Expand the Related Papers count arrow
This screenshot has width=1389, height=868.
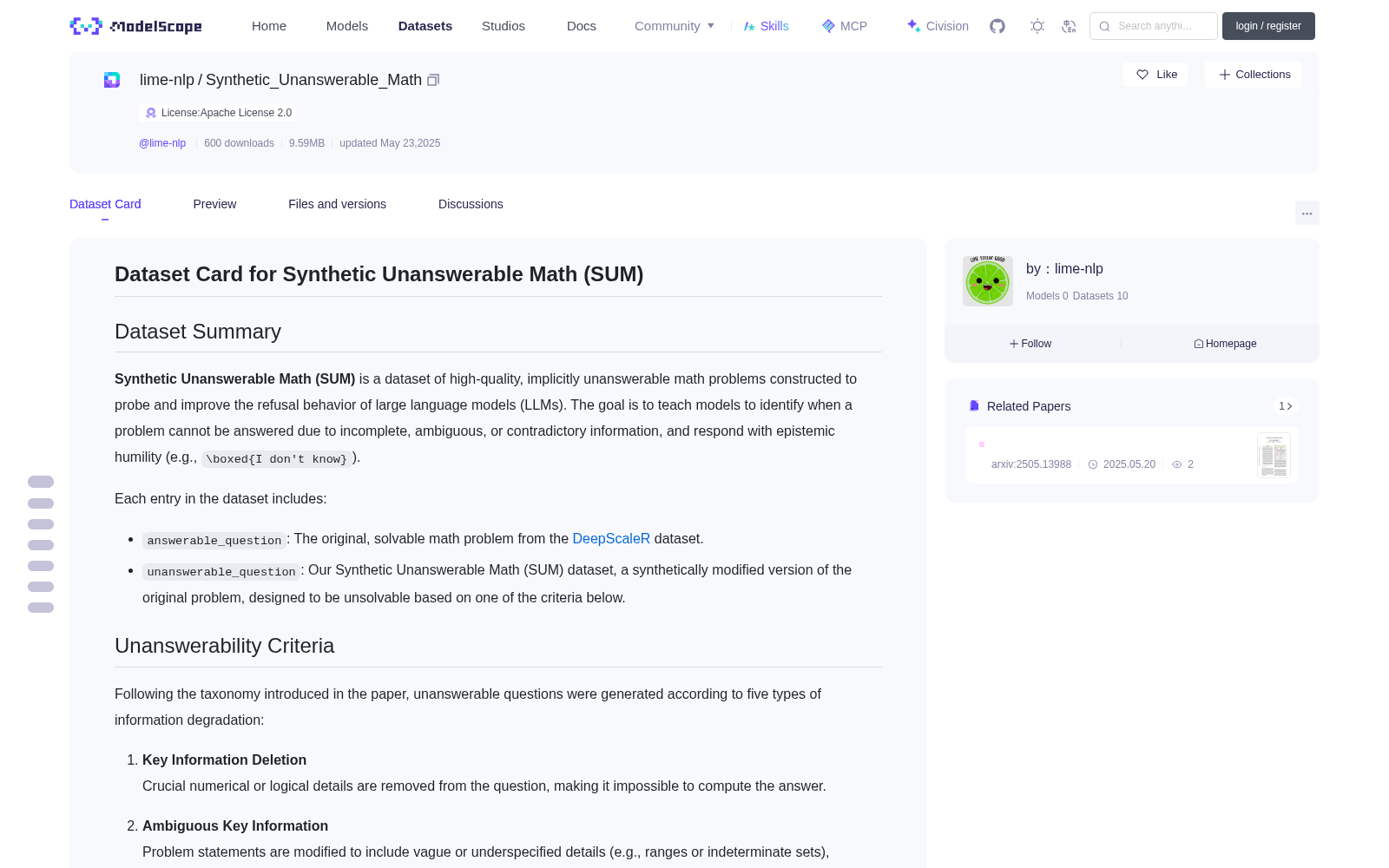click(x=1286, y=406)
